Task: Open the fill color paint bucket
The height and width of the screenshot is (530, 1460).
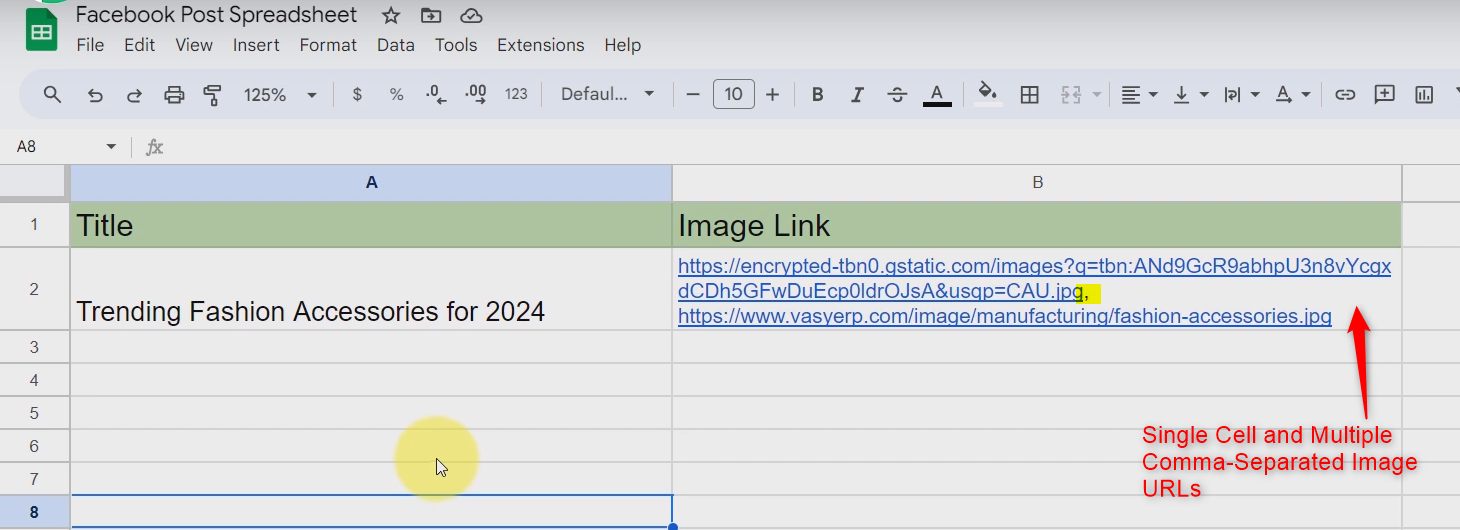Action: 988,95
